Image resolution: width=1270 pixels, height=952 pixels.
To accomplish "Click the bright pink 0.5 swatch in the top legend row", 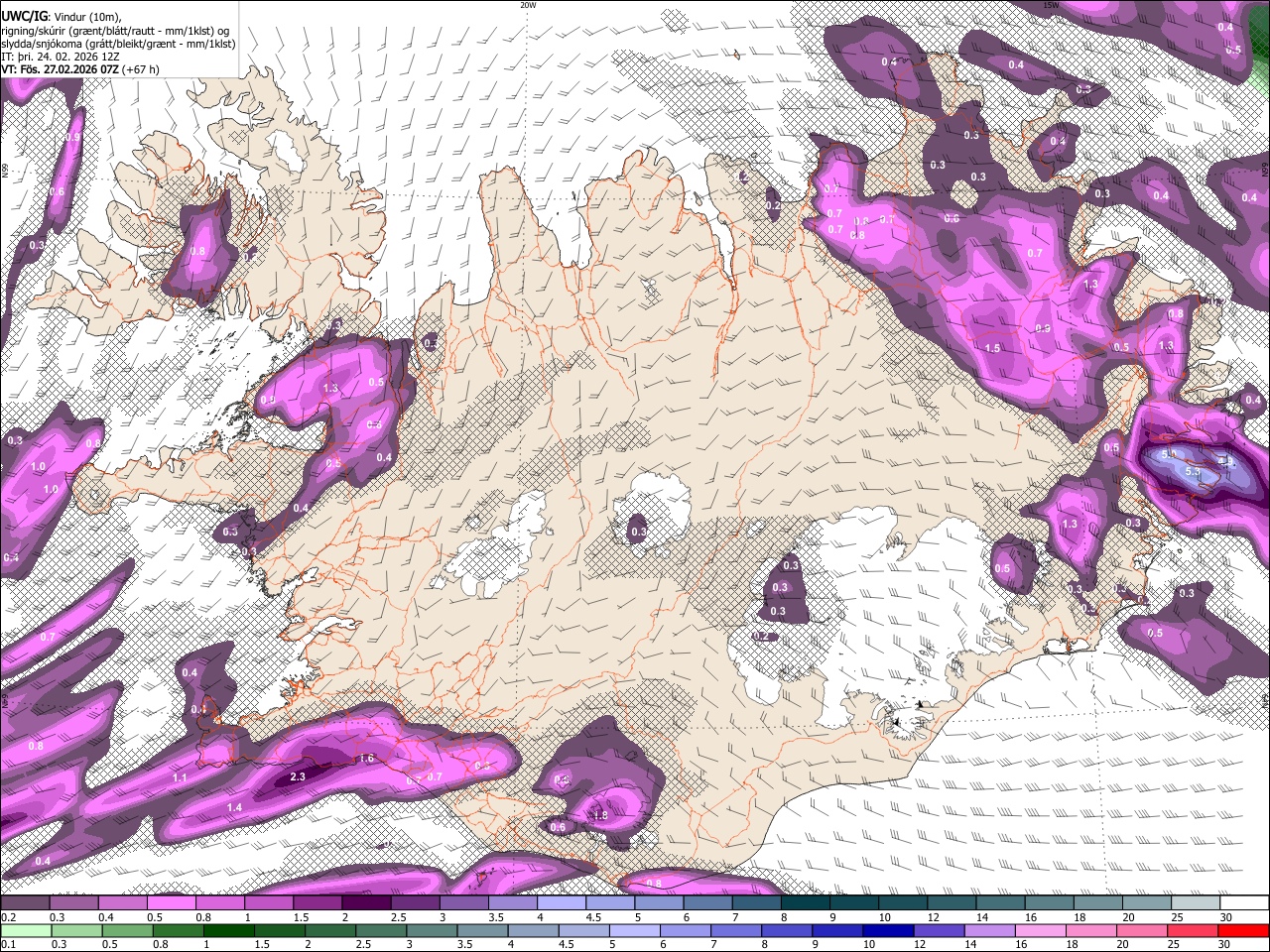I will tap(171, 903).
